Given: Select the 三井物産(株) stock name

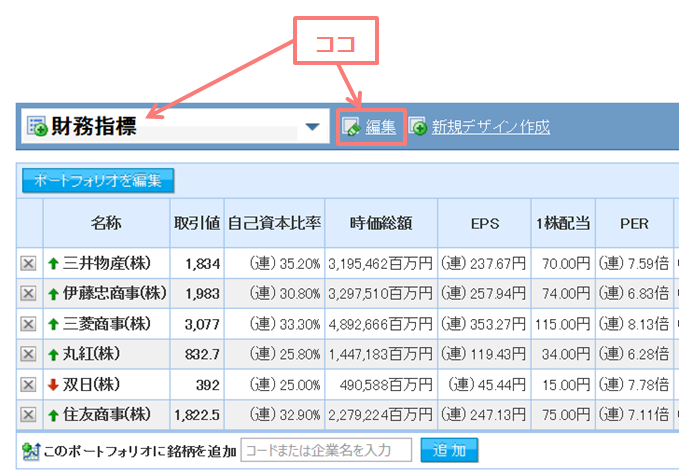Looking at the screenshot, I should pyautogui.click(x=107, y=263).
